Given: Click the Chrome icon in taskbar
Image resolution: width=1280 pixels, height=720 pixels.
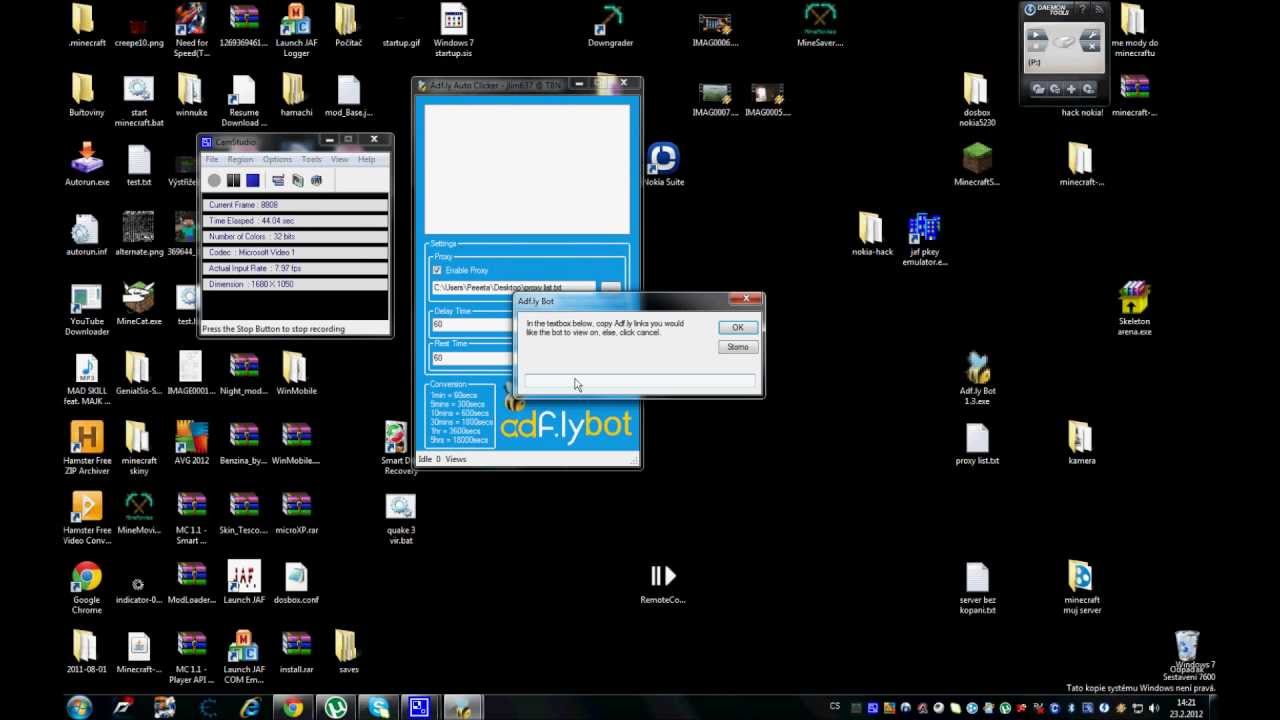Looking at the screenshot, I should [x=293, y=707].
